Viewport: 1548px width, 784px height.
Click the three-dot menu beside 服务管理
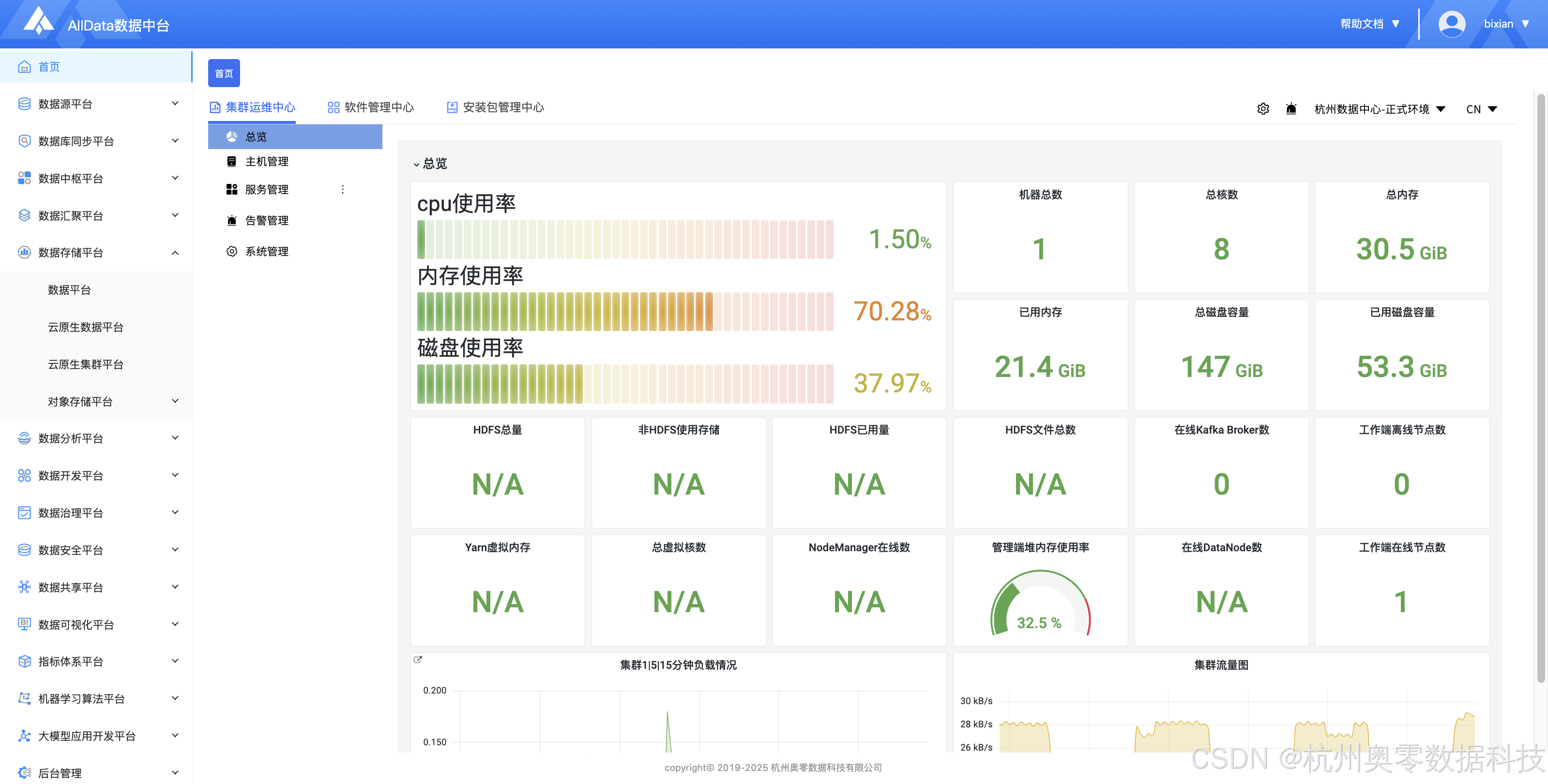343,189
